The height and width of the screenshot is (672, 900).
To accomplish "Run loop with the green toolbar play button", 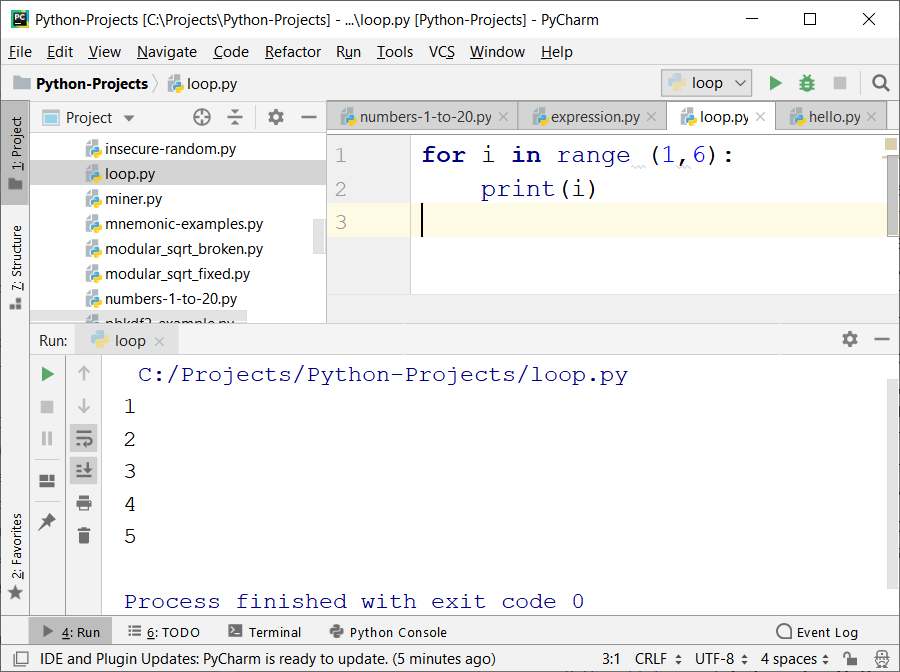I will [x=775, y=83].
